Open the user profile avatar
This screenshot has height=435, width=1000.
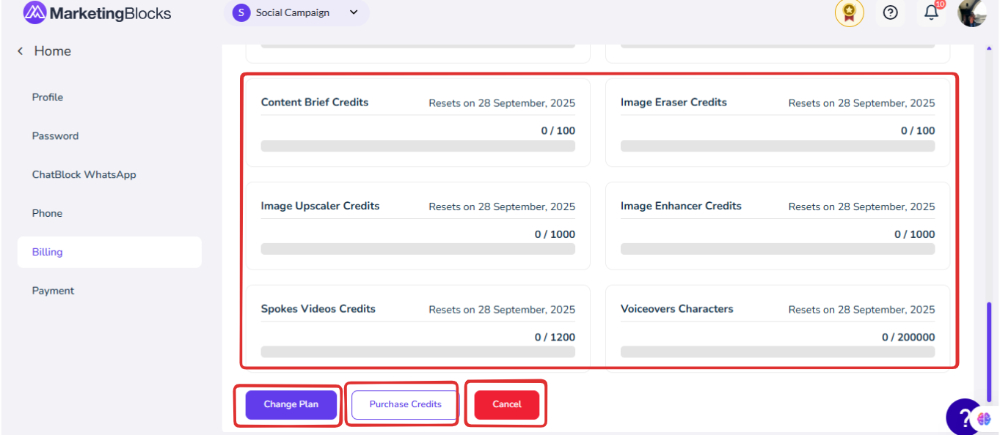tap(972, 13)
